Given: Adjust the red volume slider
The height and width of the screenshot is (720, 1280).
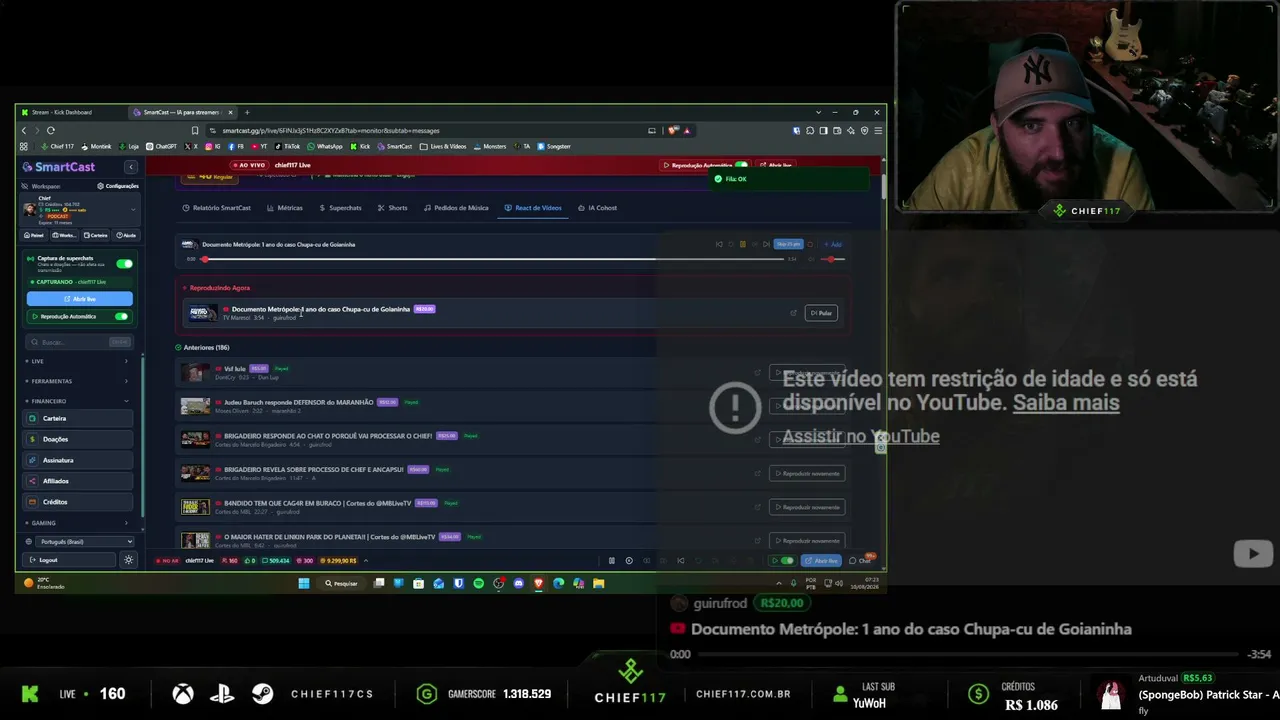Looking at the screenshot, I should pos(832,259).
